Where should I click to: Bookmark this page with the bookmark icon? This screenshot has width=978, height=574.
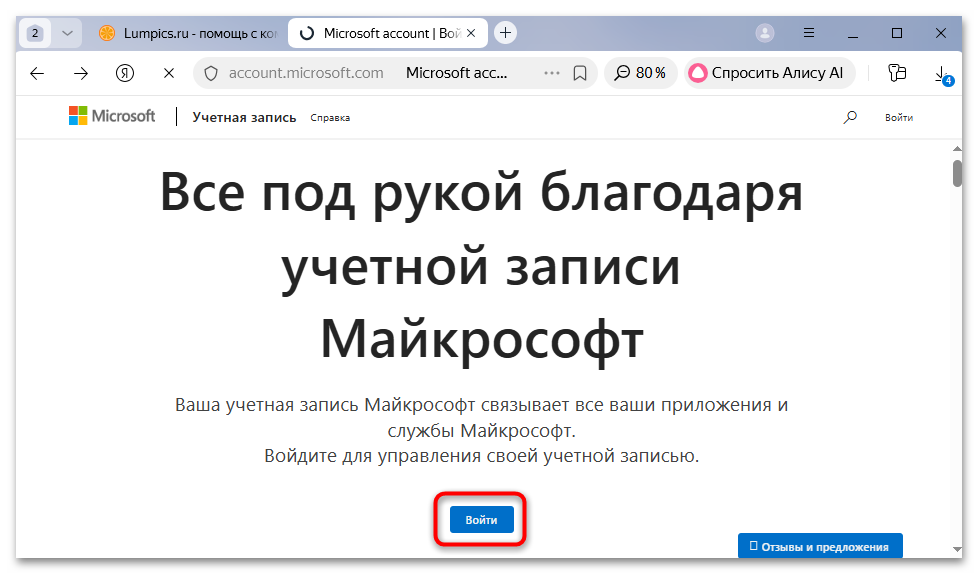pos(580,74)
